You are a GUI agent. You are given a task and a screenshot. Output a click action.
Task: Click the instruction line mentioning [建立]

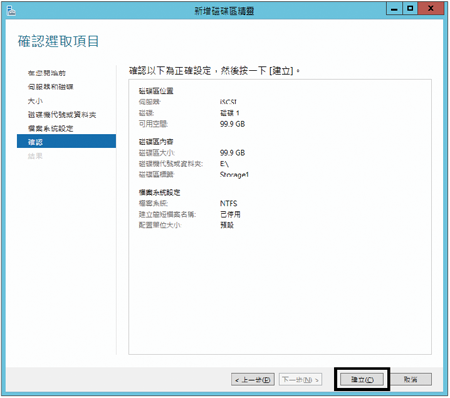pyautogui.click(x=214, y=71)
